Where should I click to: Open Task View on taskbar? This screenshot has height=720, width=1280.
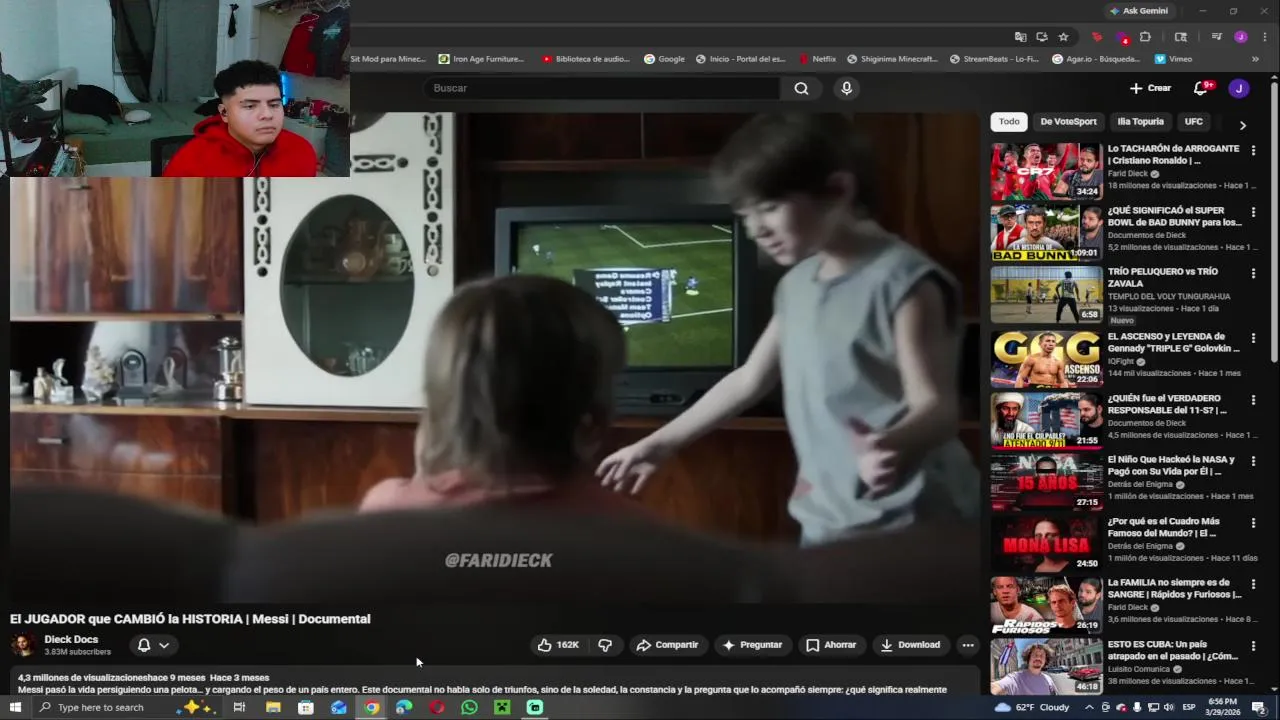(x=239, y=707)
